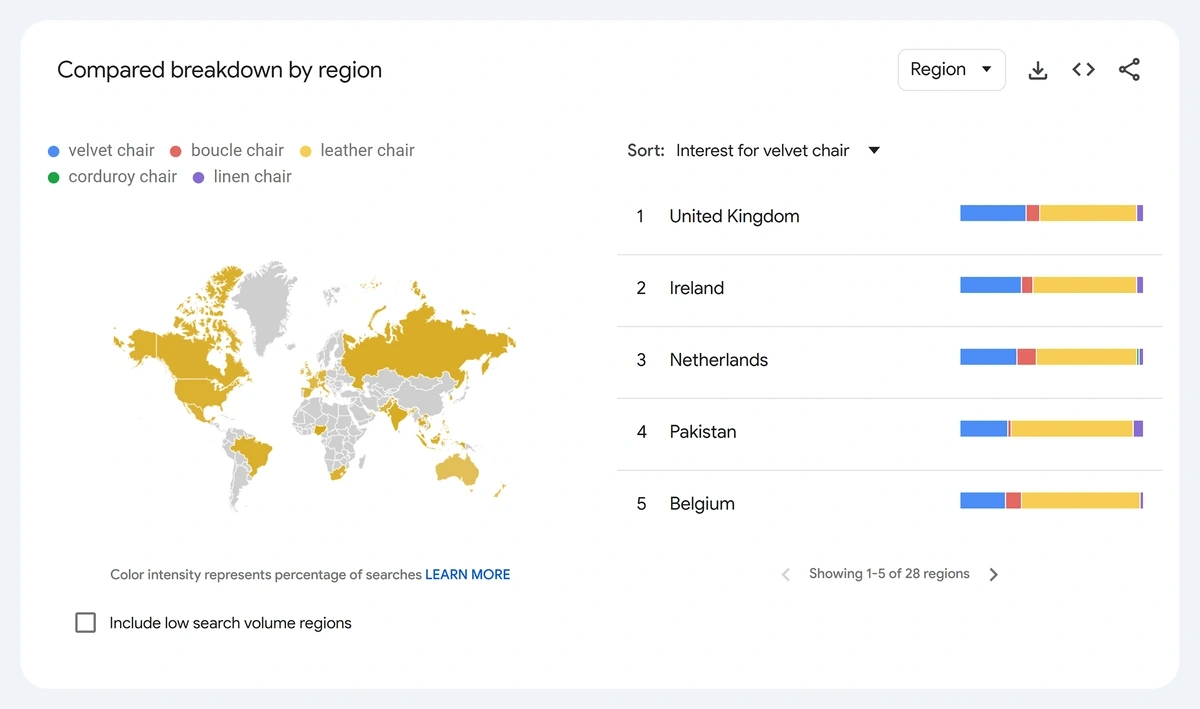1200x709 pixels.
Task: Go to next page of regions
Action: (993, 575)
